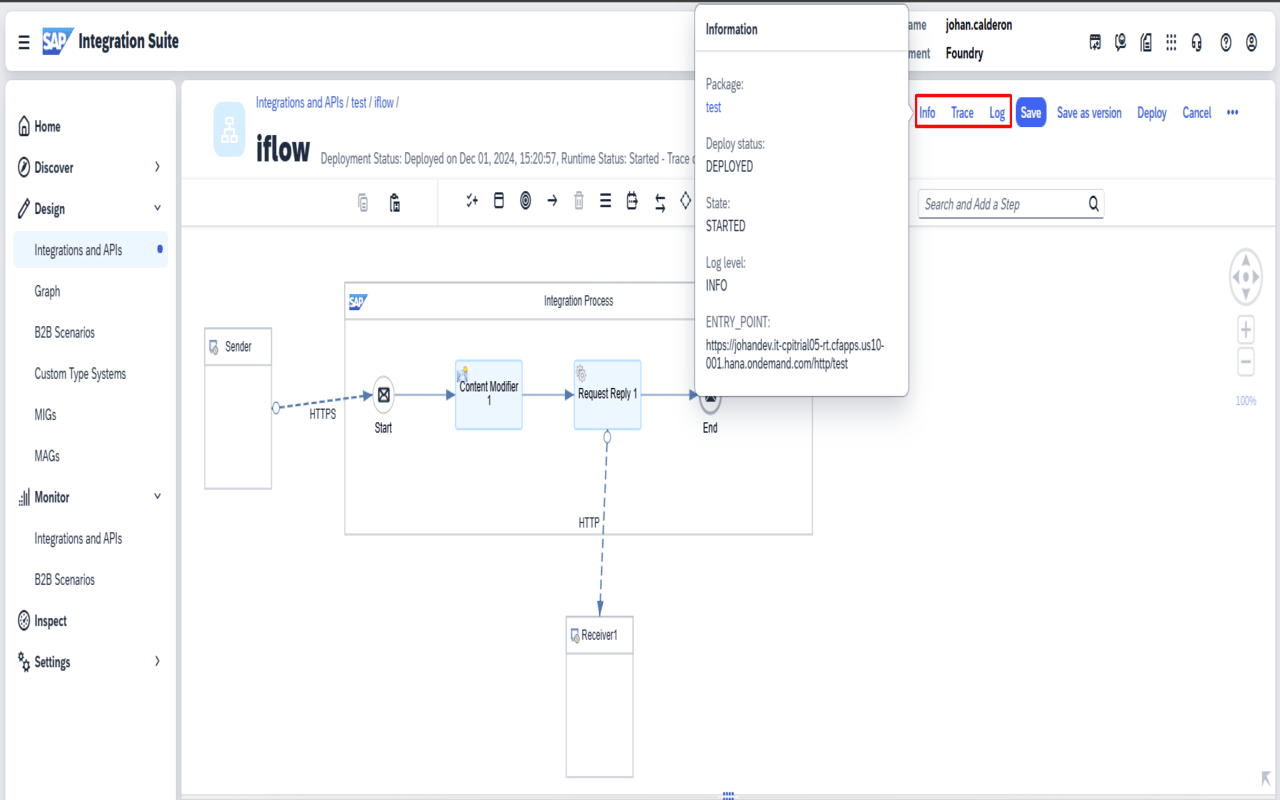This screenshot has height=800, width=1280.
Task: Select the diamond routing icon in palette
Action: (x=685, y=201)
